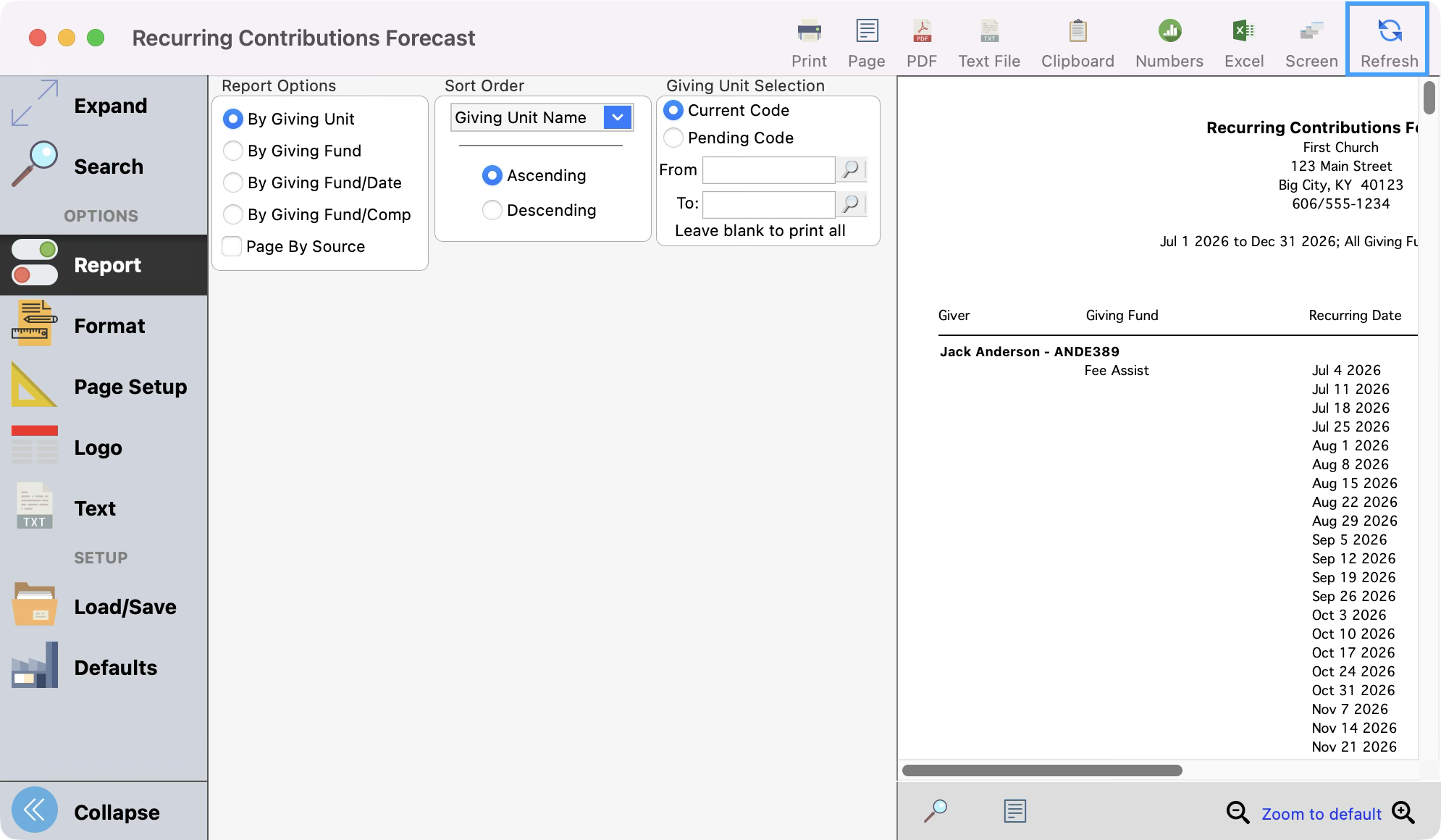Click the Zoom to default link

pyautogui.click(x=1322, y=814)
